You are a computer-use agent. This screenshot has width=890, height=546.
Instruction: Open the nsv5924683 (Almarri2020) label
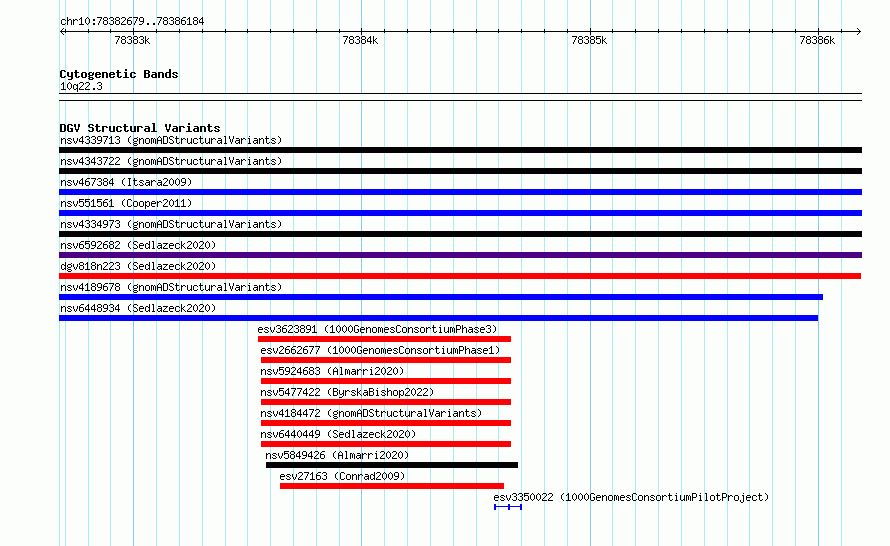(332, 371)
